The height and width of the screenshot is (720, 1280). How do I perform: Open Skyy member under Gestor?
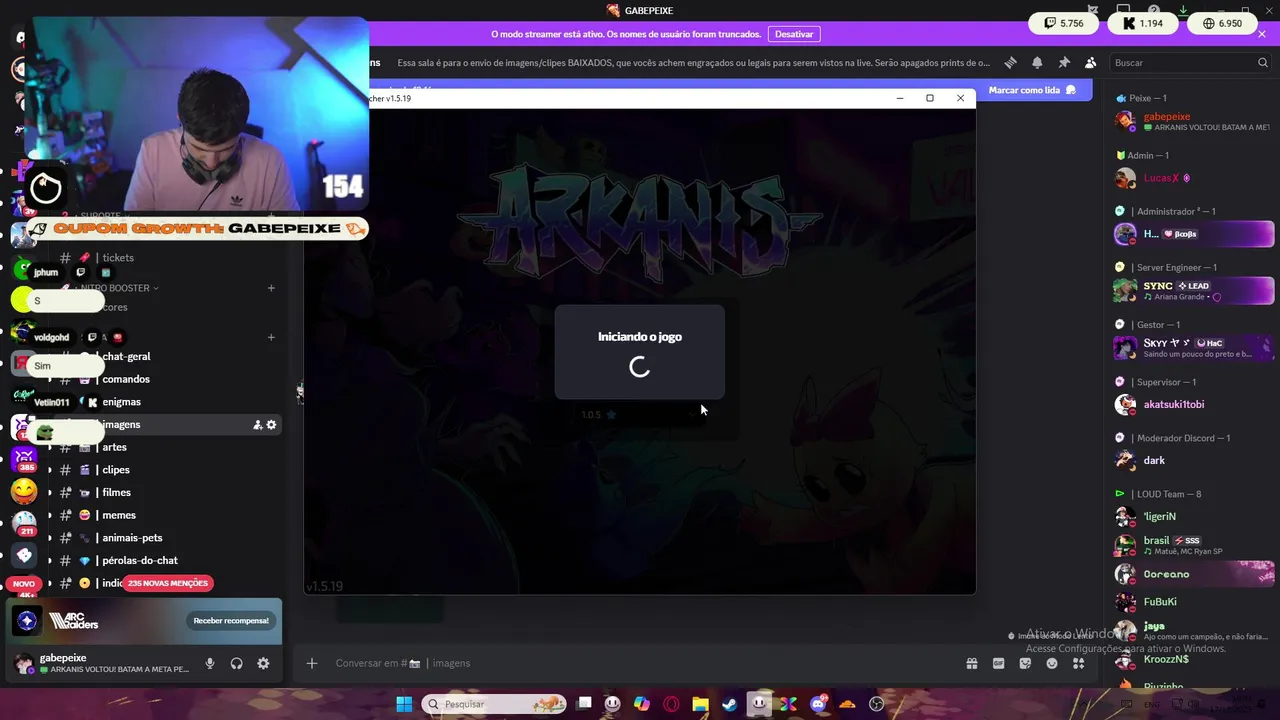(1193, 347)
